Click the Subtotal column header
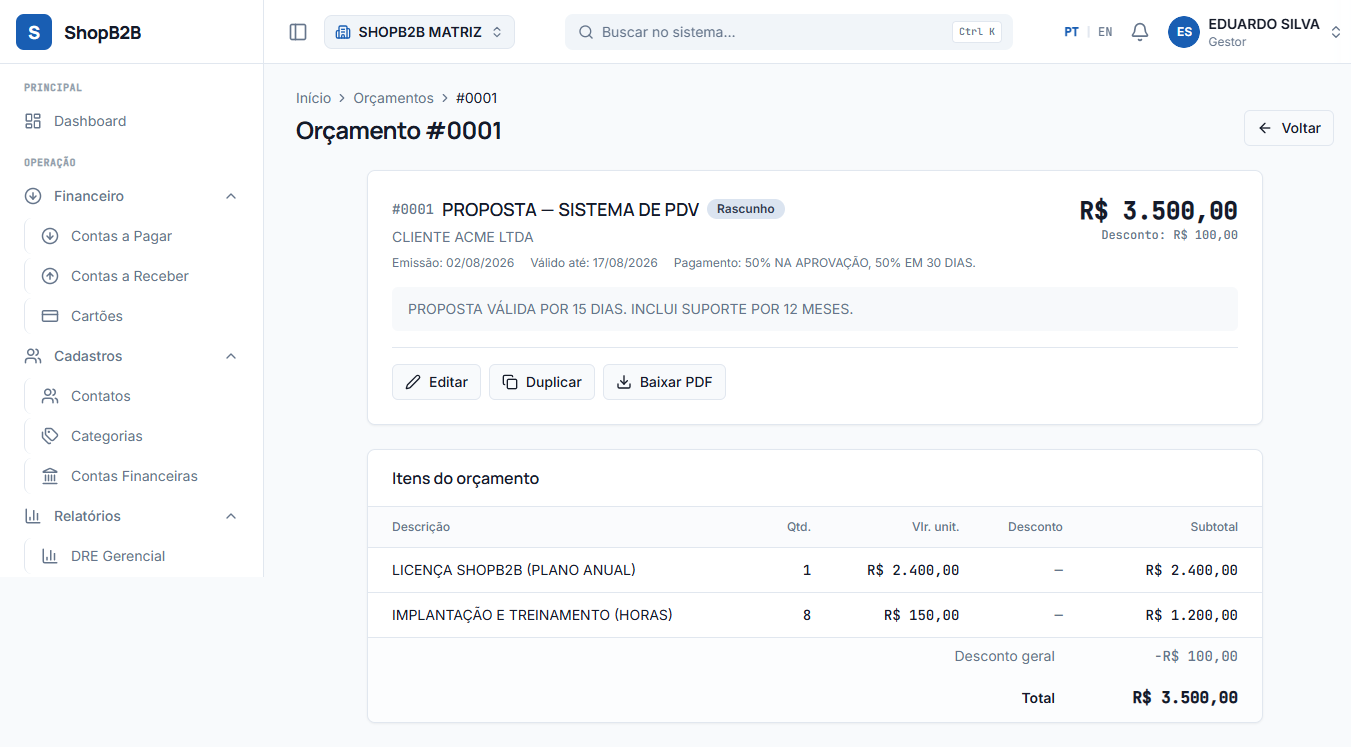This screenshot has height=747, width=1351. tap(1214, 527)
